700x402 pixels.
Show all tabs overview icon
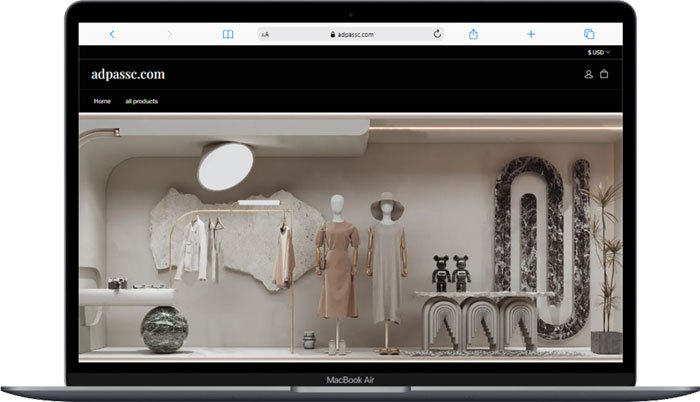pyautogui.click(x=589, y=34)
